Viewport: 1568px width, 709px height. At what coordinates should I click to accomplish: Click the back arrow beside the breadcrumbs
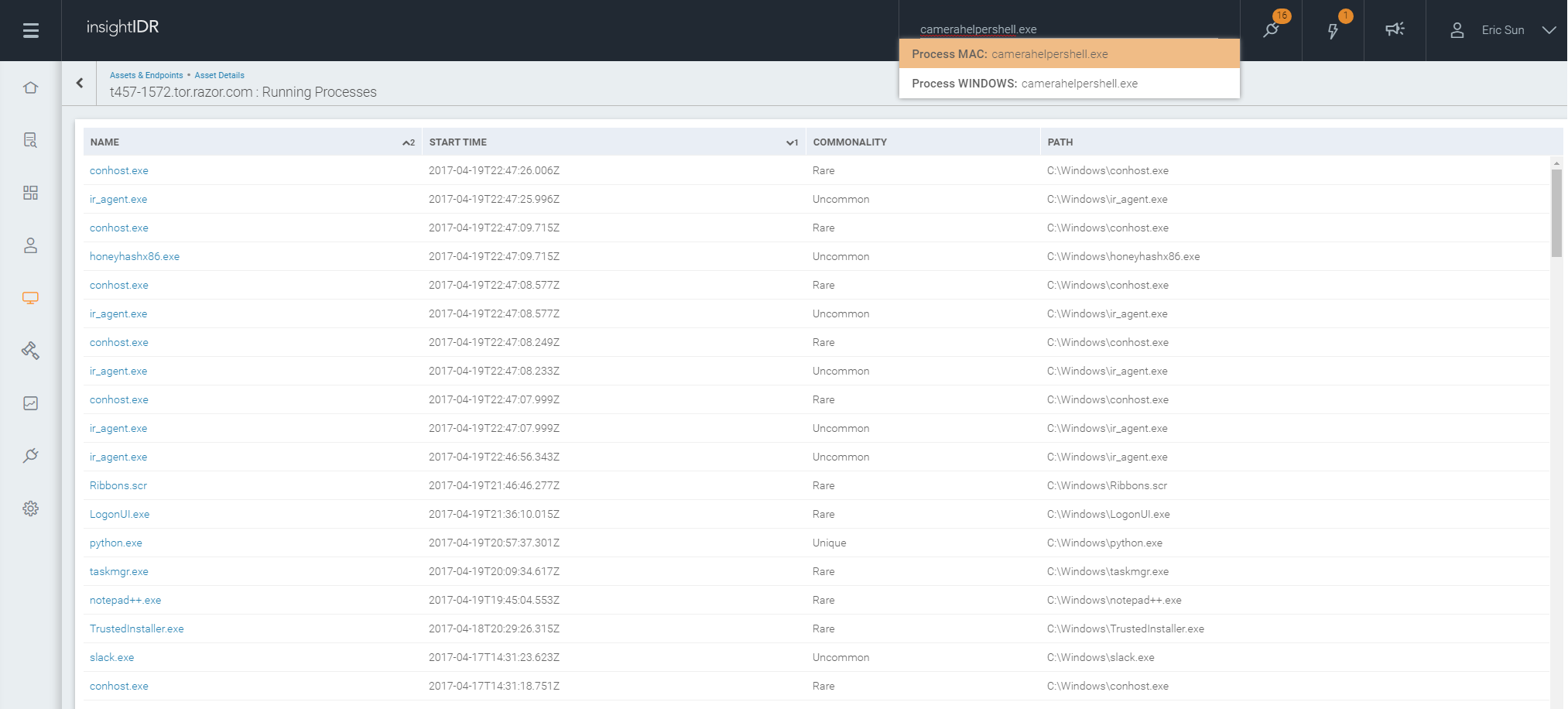[x=80, y=83]
